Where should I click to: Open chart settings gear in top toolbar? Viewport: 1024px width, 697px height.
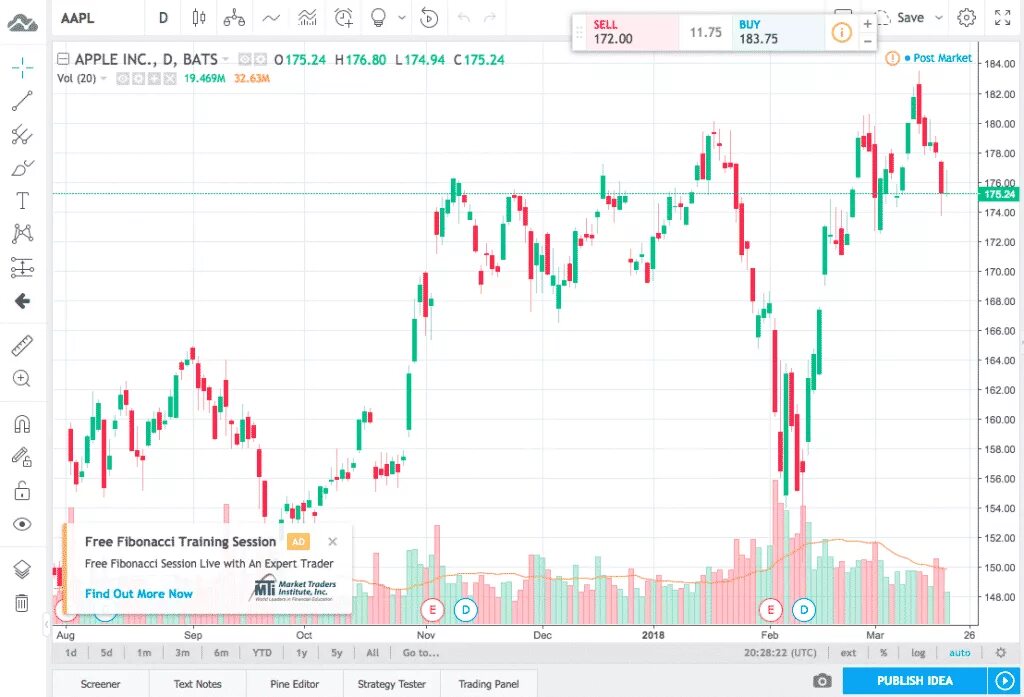click(x=967, y=18)
